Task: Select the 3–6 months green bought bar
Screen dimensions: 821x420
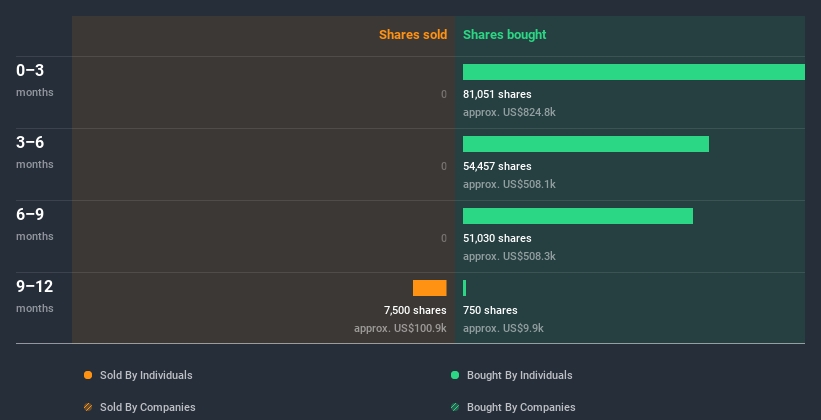Action: 586,144
